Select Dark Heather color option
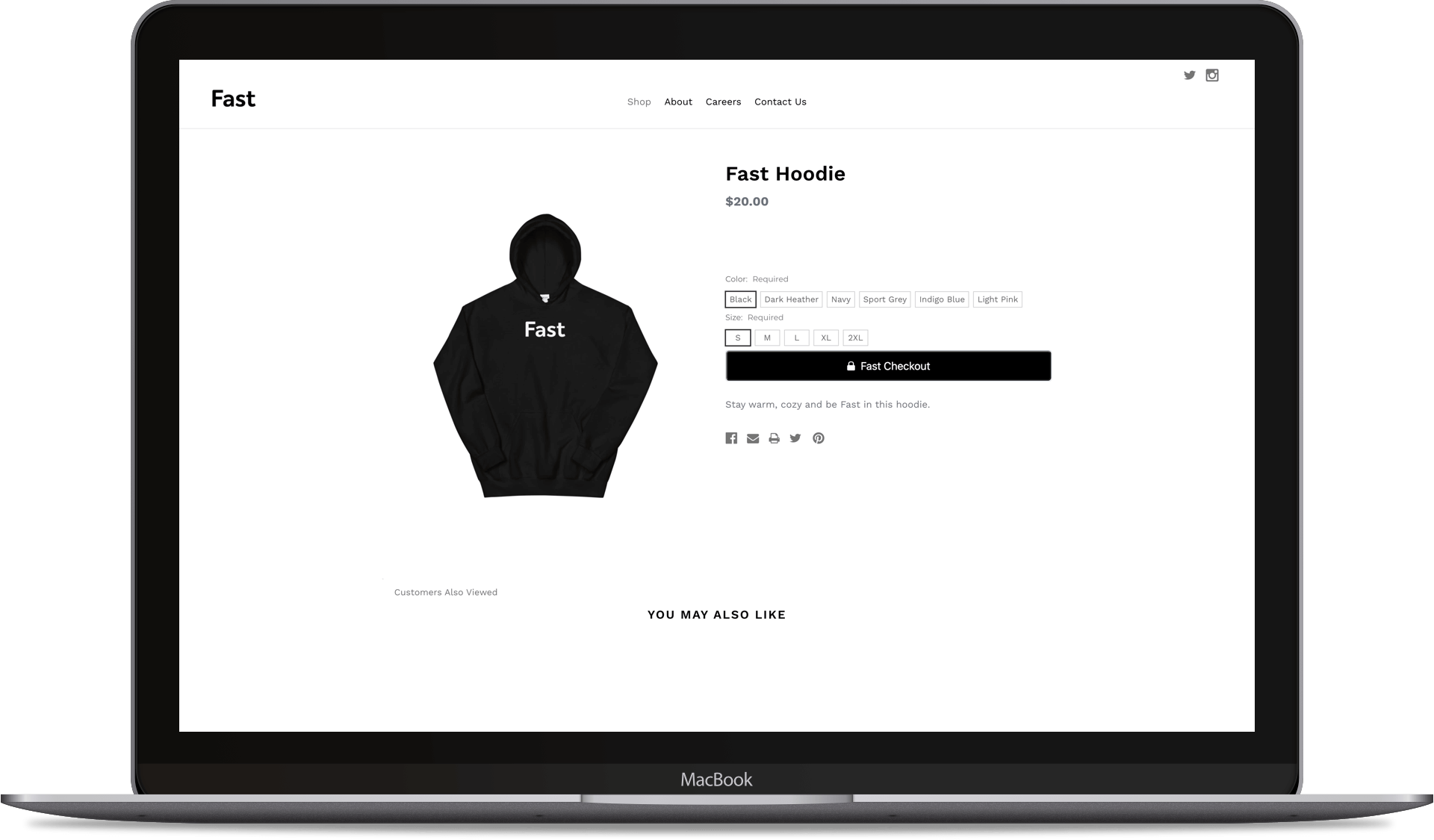 792,299
